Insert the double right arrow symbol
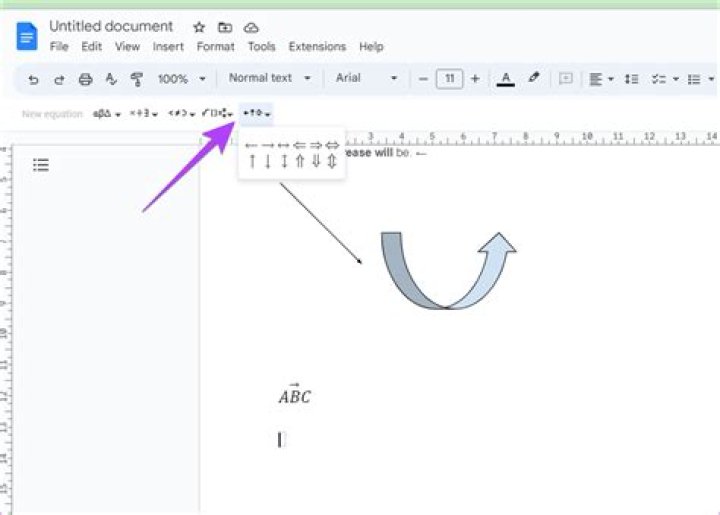The height and width of the screenshot is (515, 720). [x=315, y=146]
